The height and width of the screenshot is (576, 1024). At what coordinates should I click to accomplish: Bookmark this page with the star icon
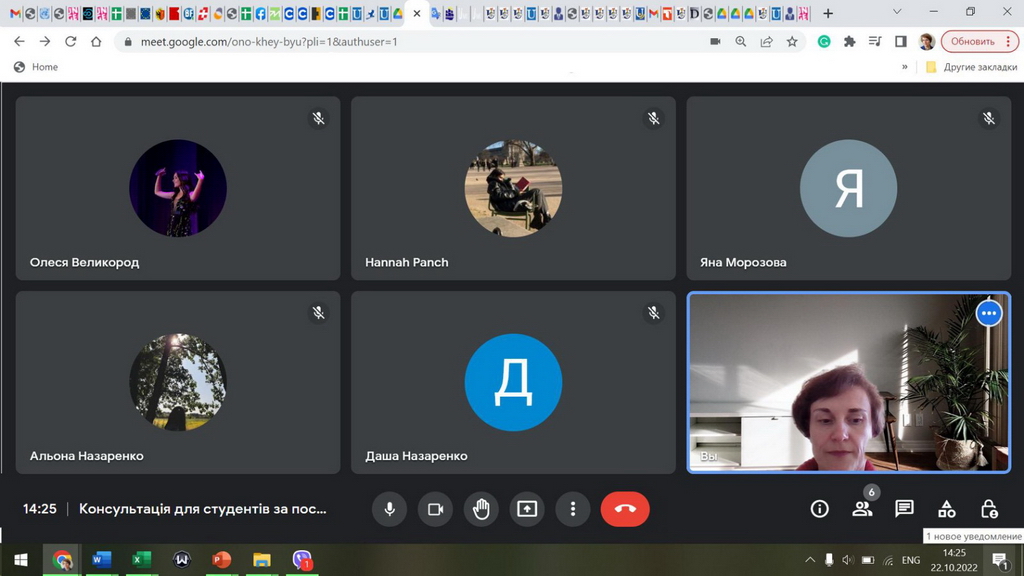(792, 41)
